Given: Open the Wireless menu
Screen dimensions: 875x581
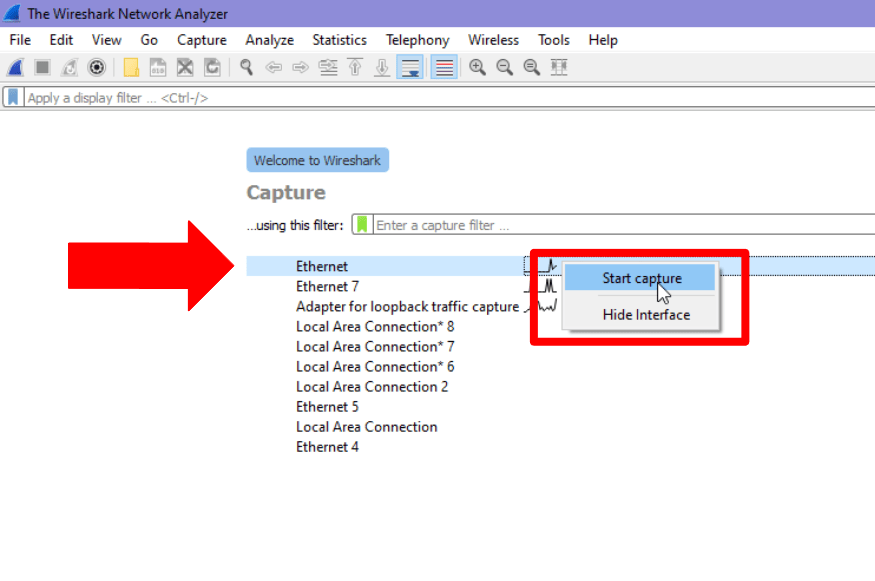Looking at the screenshot, I should pyautogui.click(x=493, y=40).
